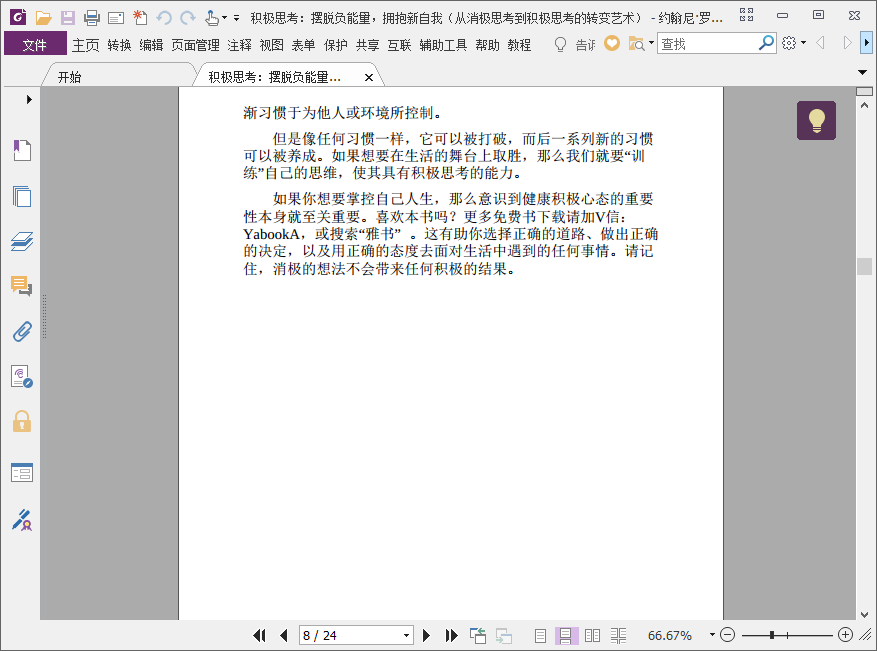
Task: Open the tab list dropdown arrow
Action: pos(862,73)
